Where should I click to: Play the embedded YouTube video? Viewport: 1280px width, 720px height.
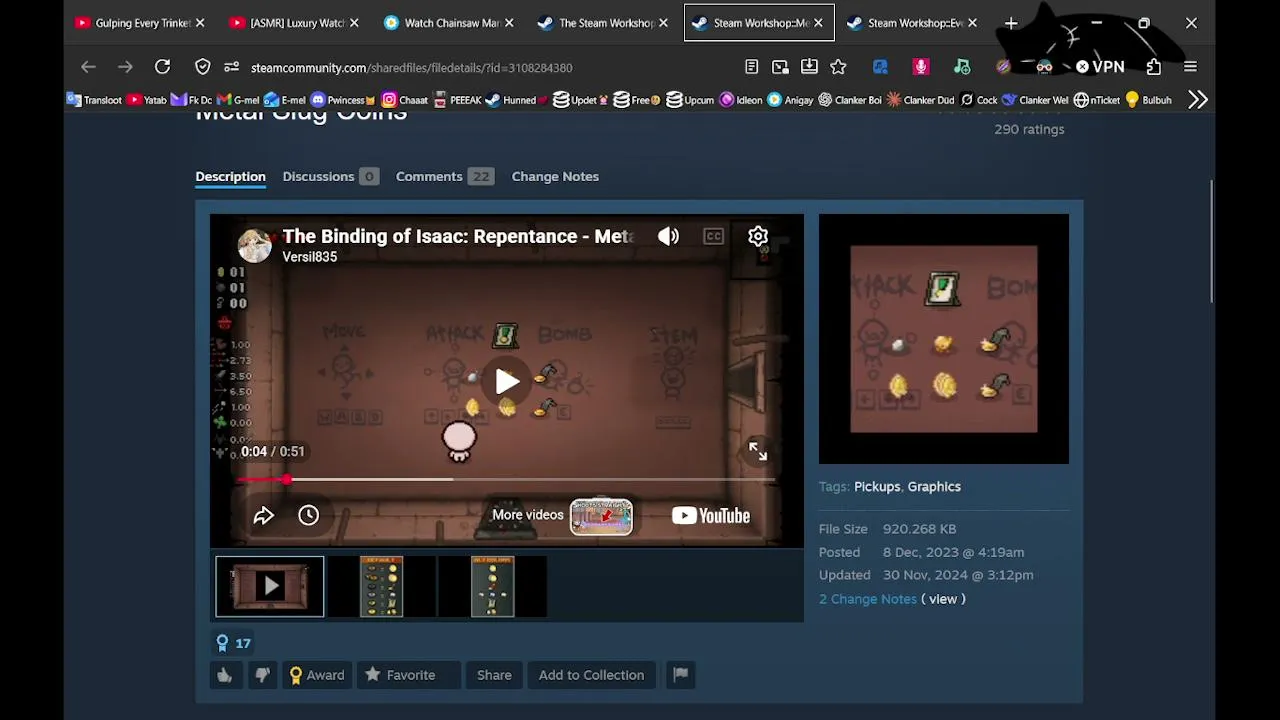point(507,381)
